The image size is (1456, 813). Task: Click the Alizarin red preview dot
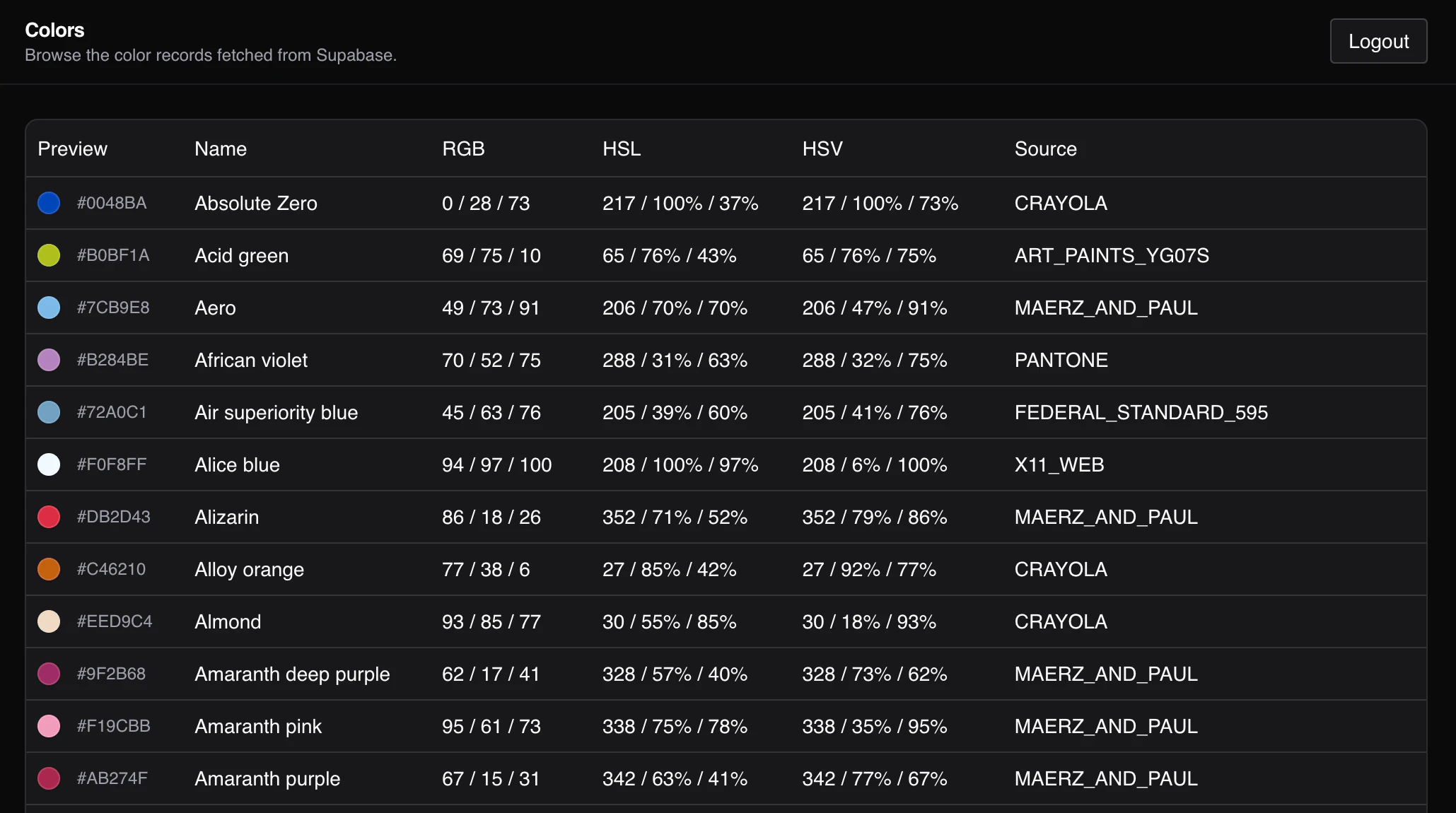[49, 517]
